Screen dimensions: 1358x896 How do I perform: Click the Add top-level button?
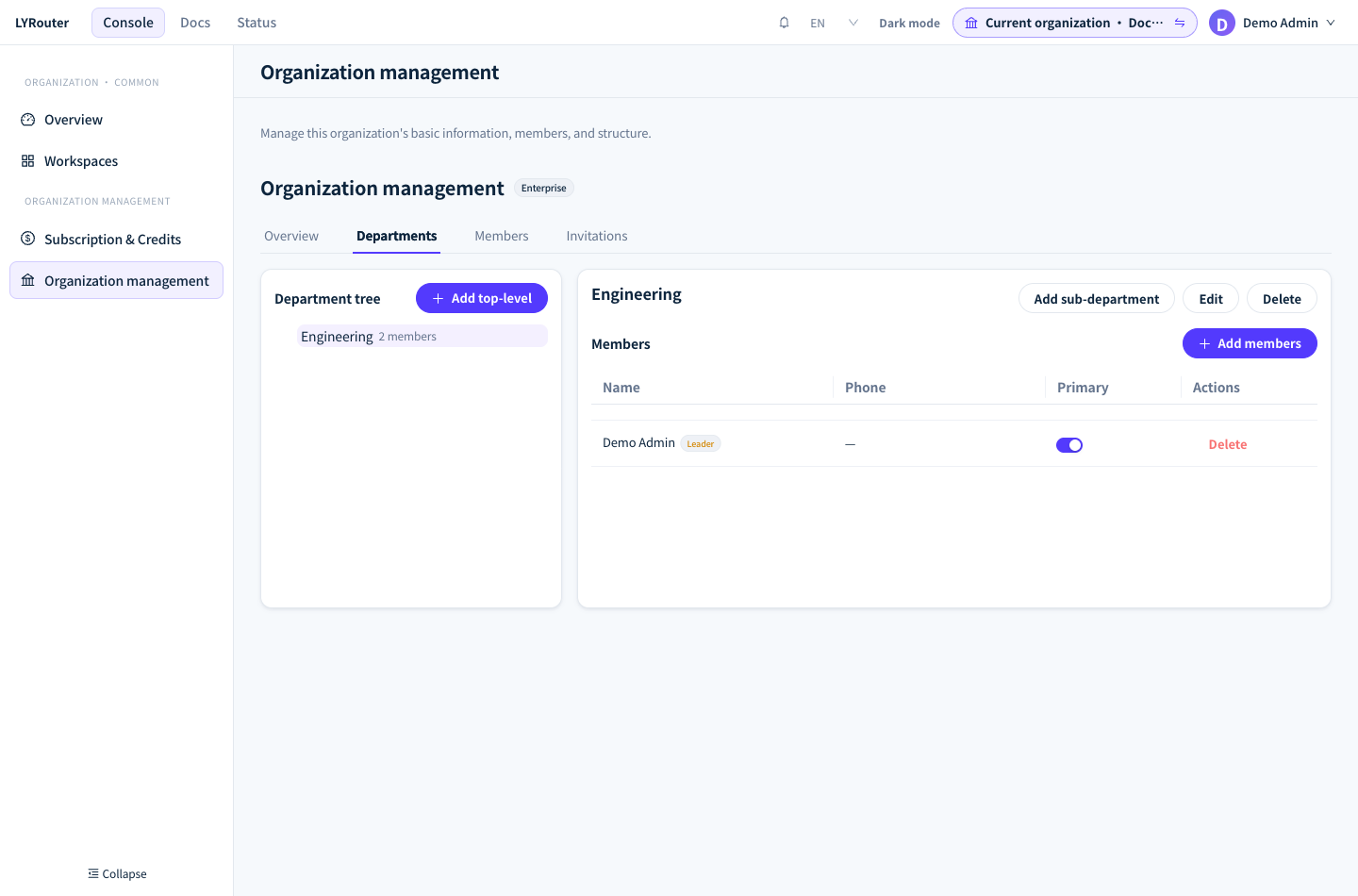[x=482, y=298]
